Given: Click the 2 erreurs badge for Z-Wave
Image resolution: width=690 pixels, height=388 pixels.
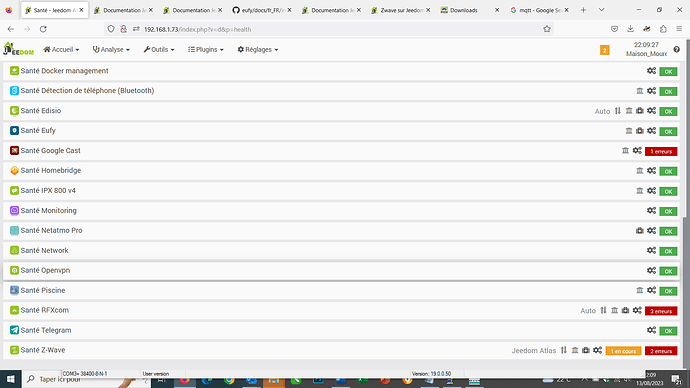Looking at the screenshot, I should pos(661,351).
